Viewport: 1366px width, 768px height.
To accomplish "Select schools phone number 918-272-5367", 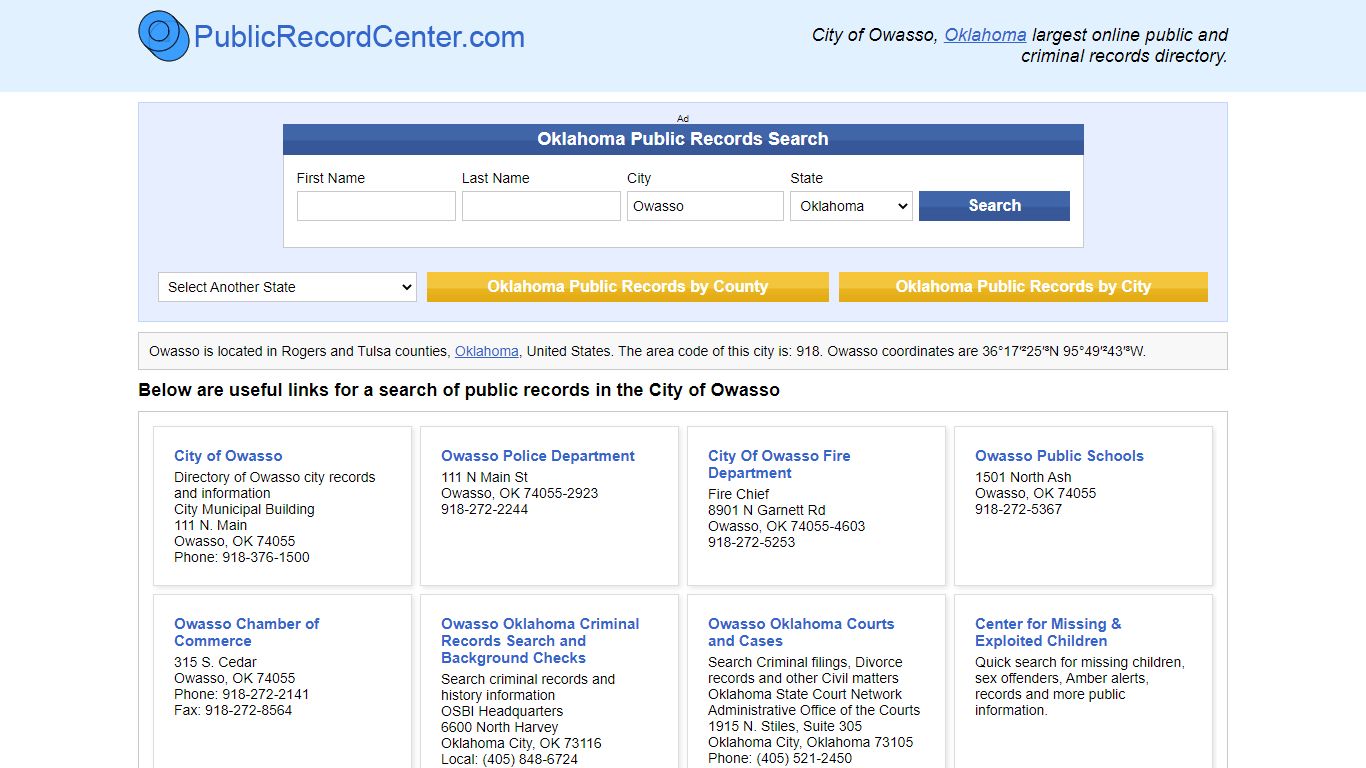I will point(1019,509).
